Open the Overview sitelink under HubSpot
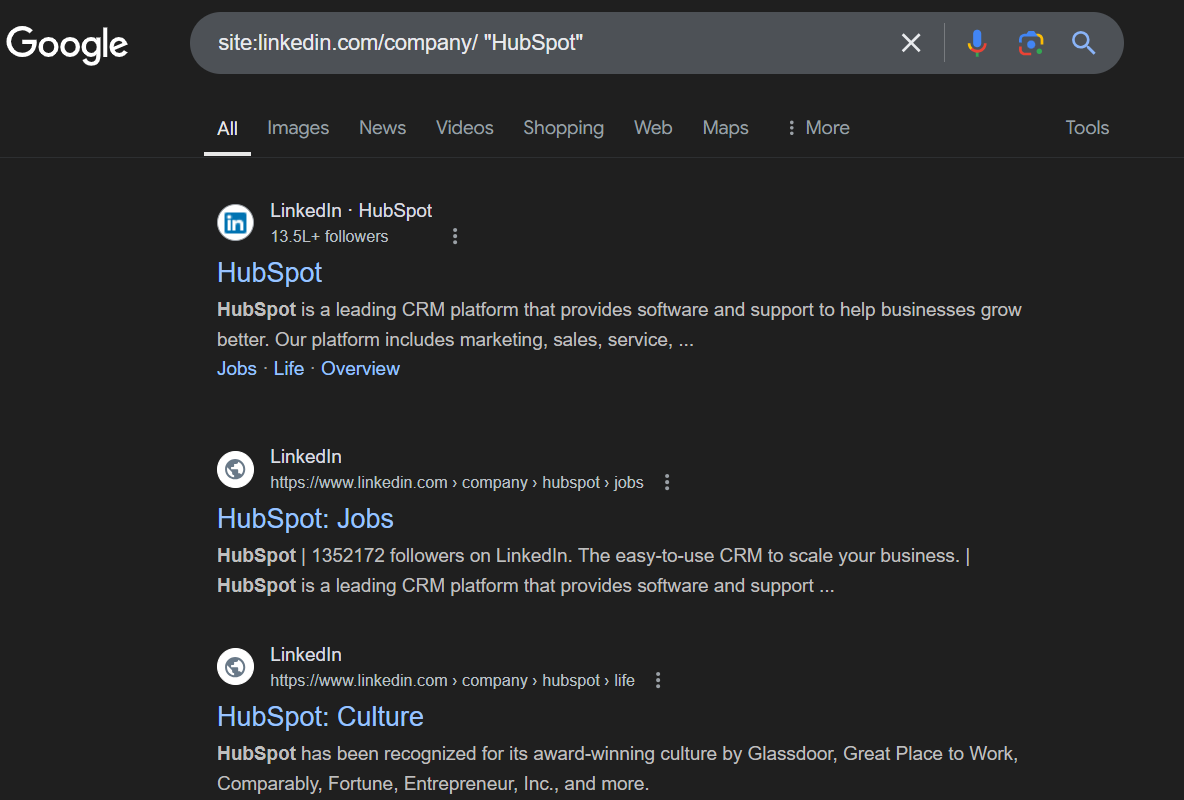This screenshot has width=1184, height=800. click(x=360, y=369)
